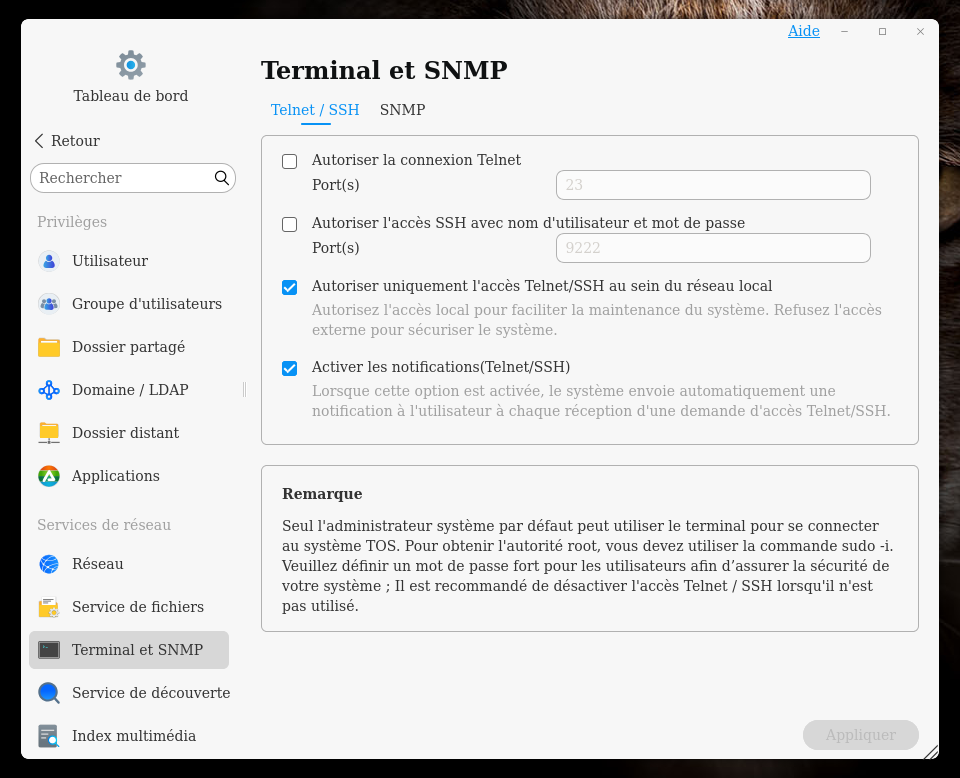Viewport: 960px width, 778px height.
Task: Open the Dossier partagé folder icon
Action: [49, 347]
